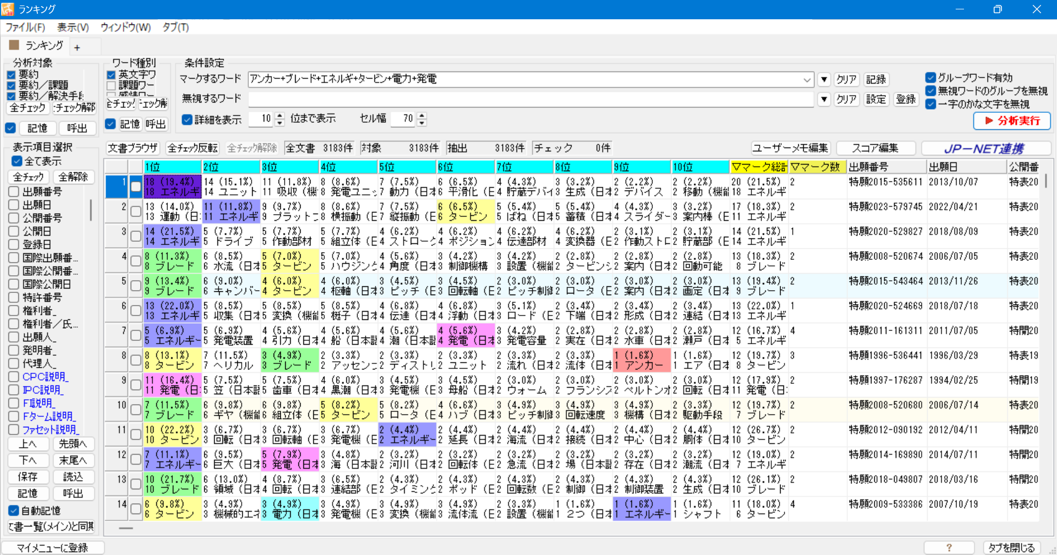1057x555 pixels.
Task: Toggle 自動記憶 checkbox
Action: click(x=13, y=510)
